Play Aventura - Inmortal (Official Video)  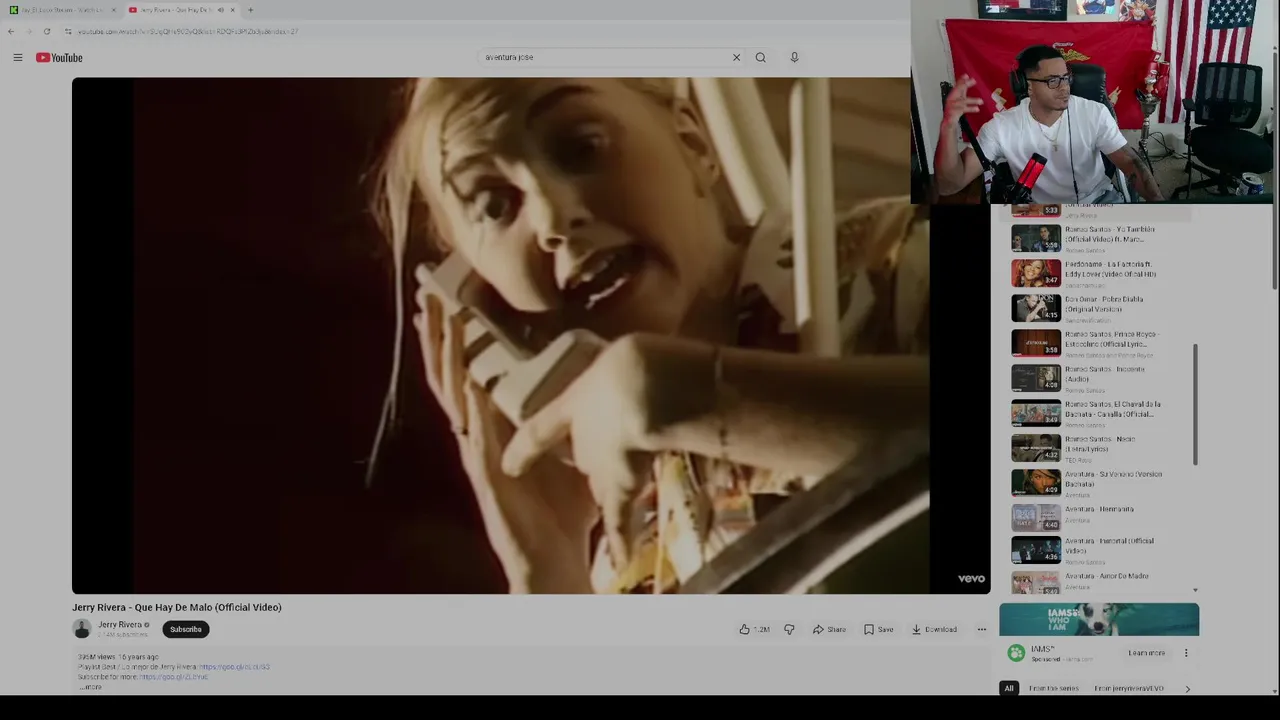[x=1100, y=550]
